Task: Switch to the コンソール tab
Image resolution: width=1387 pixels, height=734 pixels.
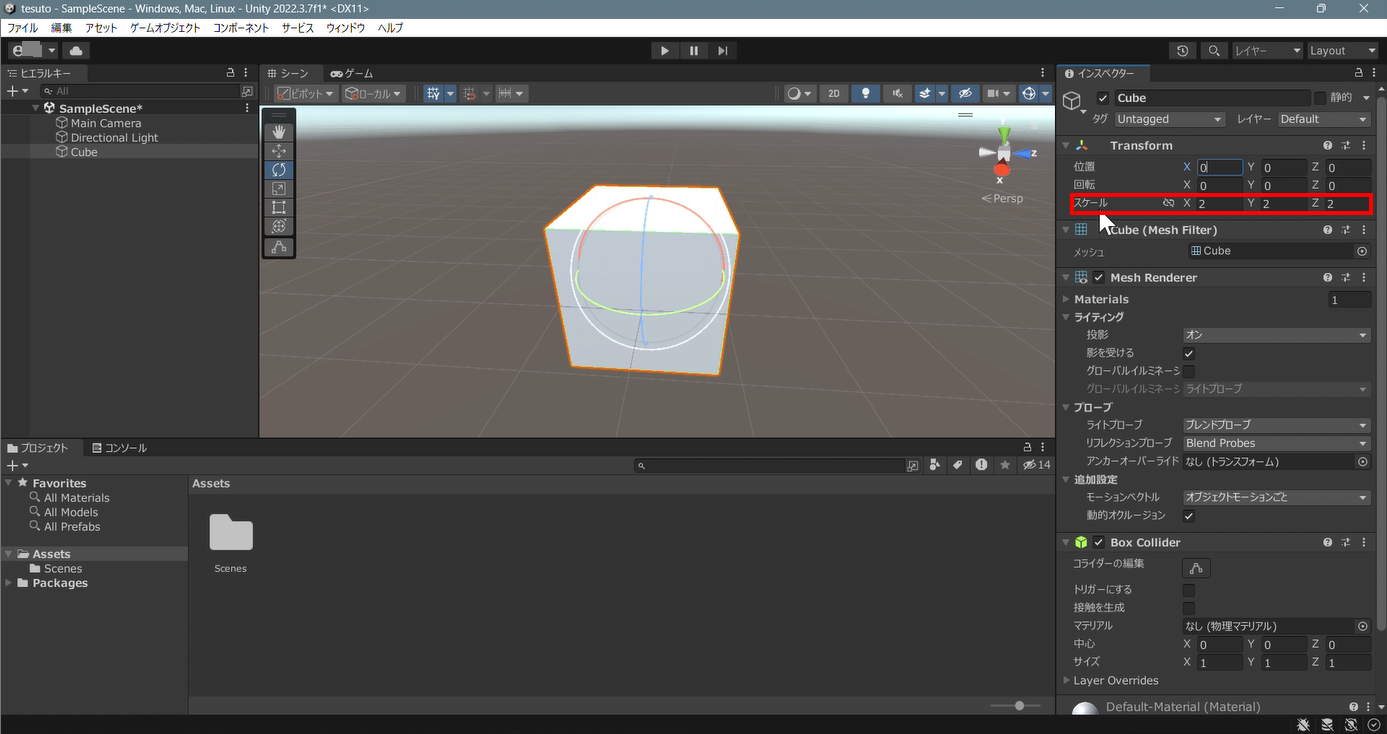Action: 119,448
